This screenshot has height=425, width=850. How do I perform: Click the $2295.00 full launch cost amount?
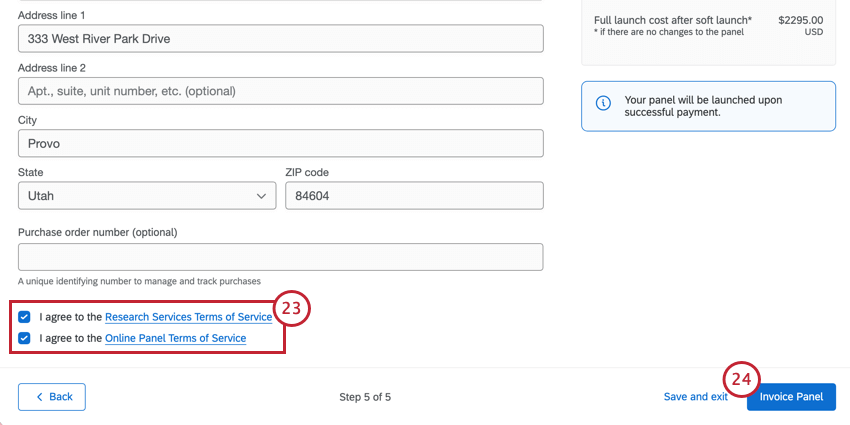[x=800, y=19]
